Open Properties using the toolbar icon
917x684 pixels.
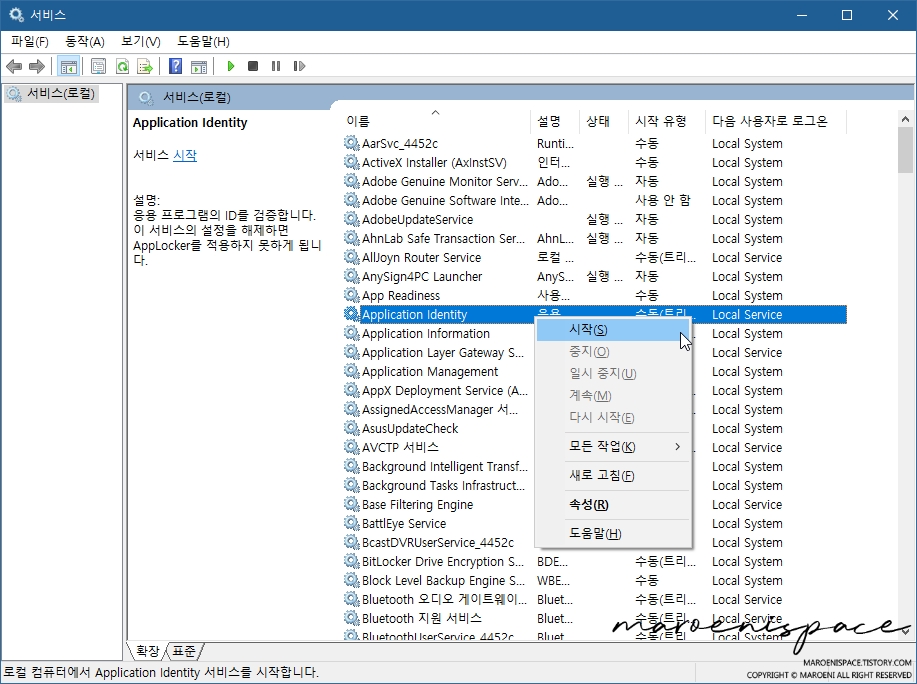97,66
